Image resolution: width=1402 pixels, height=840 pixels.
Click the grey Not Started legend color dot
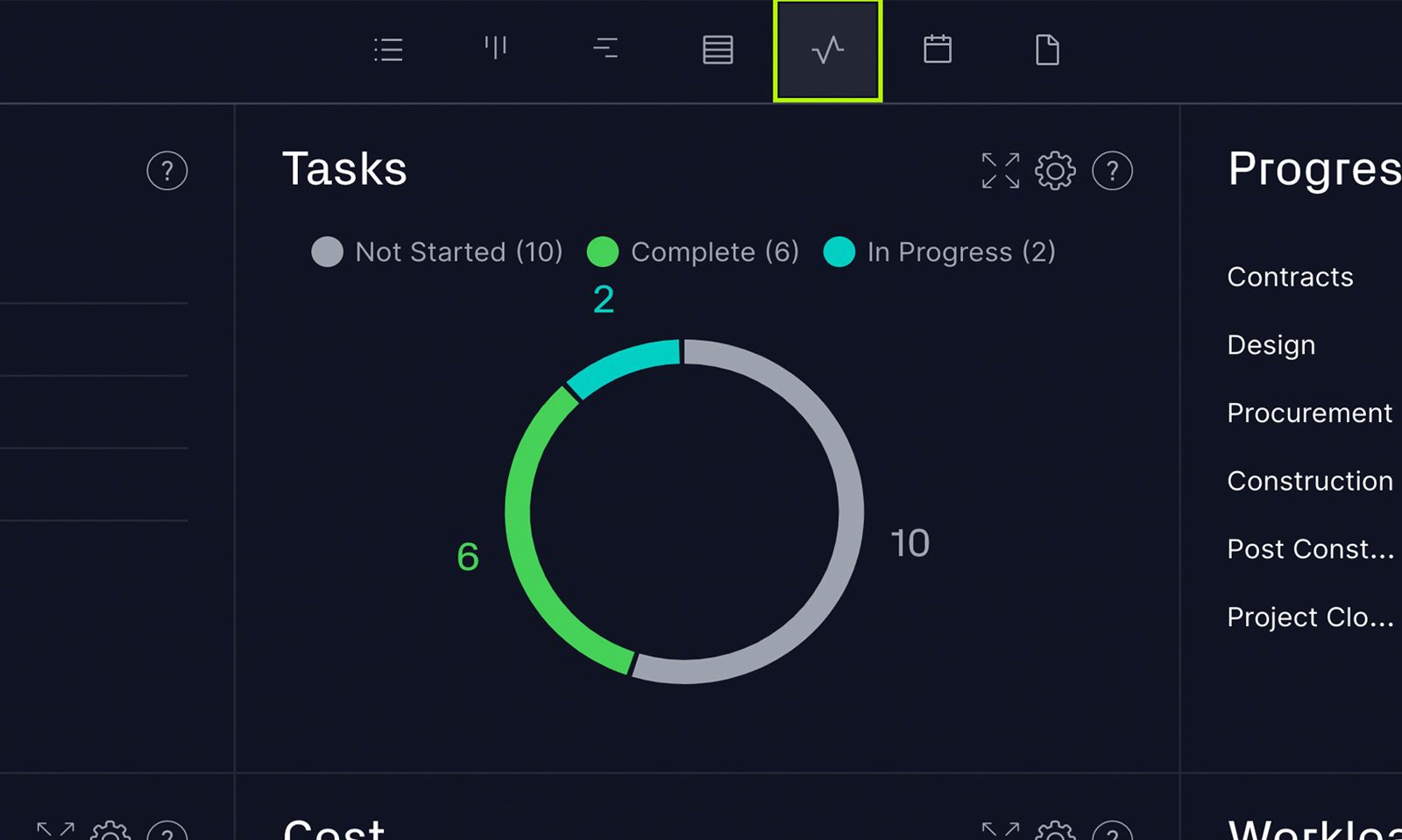(x=327, y=252)
